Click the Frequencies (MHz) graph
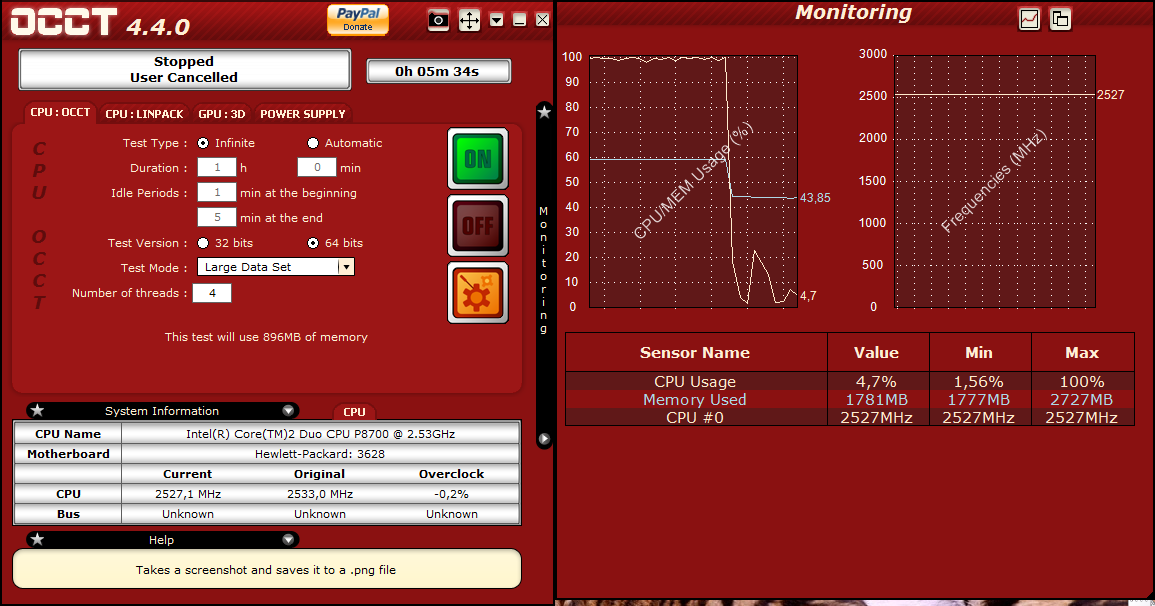The image size is (1155, 606). (994, 181)
